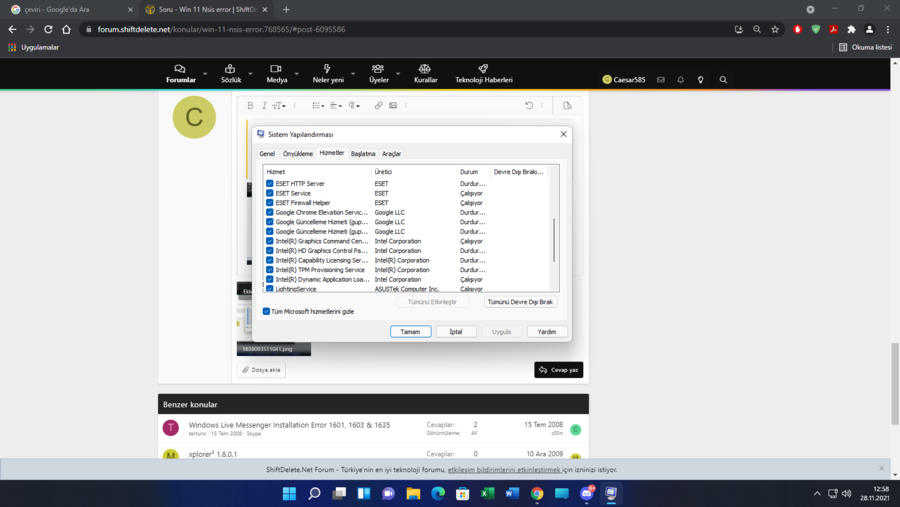Cancel with the İptal button
Image resolution: width=900 pixels, height=507 pixels.
coord(456,332)
